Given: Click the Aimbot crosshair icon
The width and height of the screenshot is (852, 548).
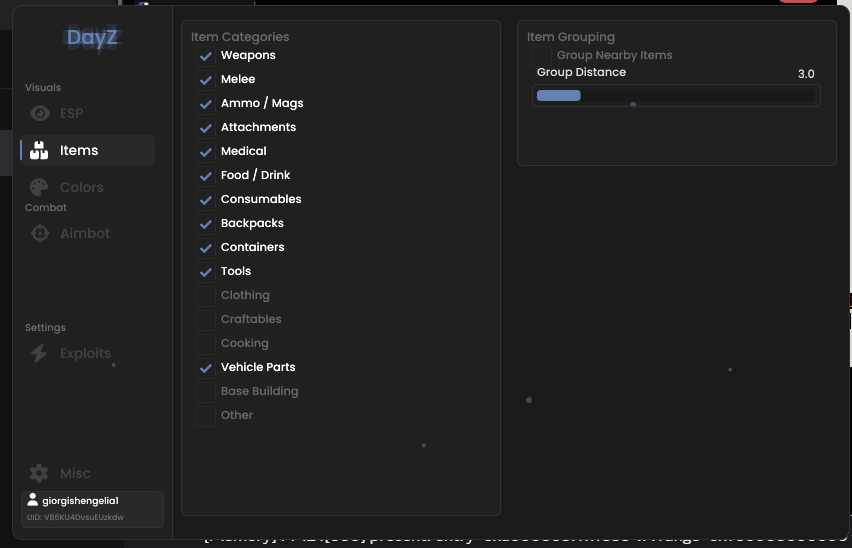Looking at the screenshot, I should tap(40, 234).
